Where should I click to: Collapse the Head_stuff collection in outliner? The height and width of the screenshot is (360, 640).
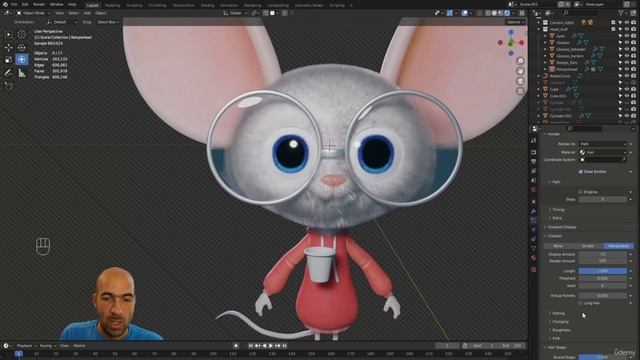539,29
